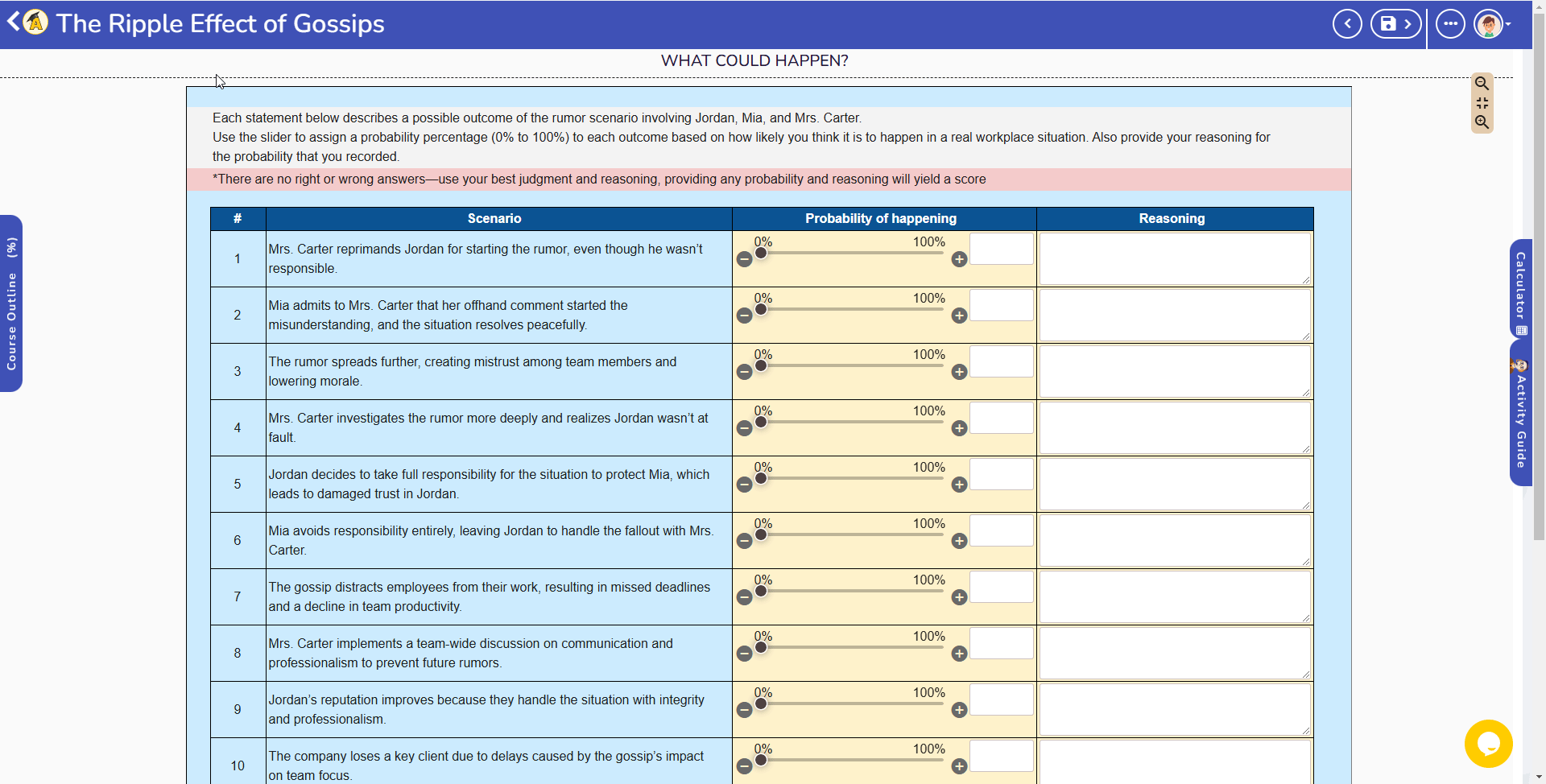Decrease scenario 10 probability with minus button
1546x784 pixels.
tap(745, 767)
